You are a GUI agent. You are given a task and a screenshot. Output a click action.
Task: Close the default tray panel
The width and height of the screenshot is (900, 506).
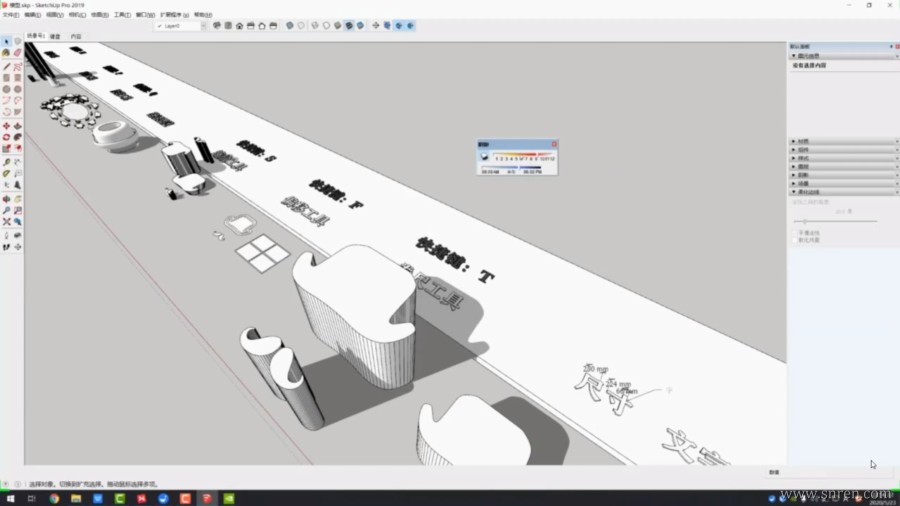[897, 46]
